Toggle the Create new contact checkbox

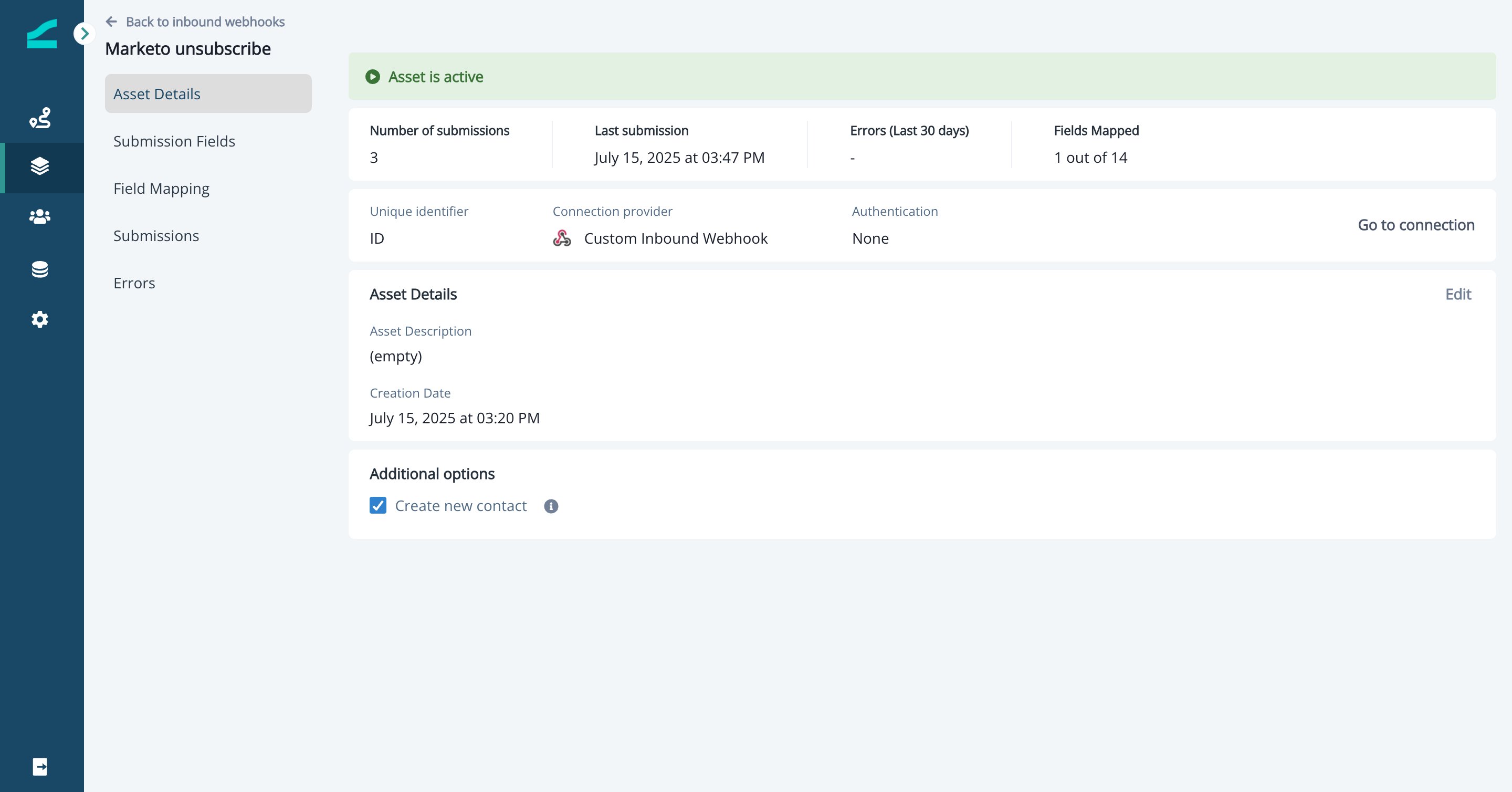(x=378, y=505)
